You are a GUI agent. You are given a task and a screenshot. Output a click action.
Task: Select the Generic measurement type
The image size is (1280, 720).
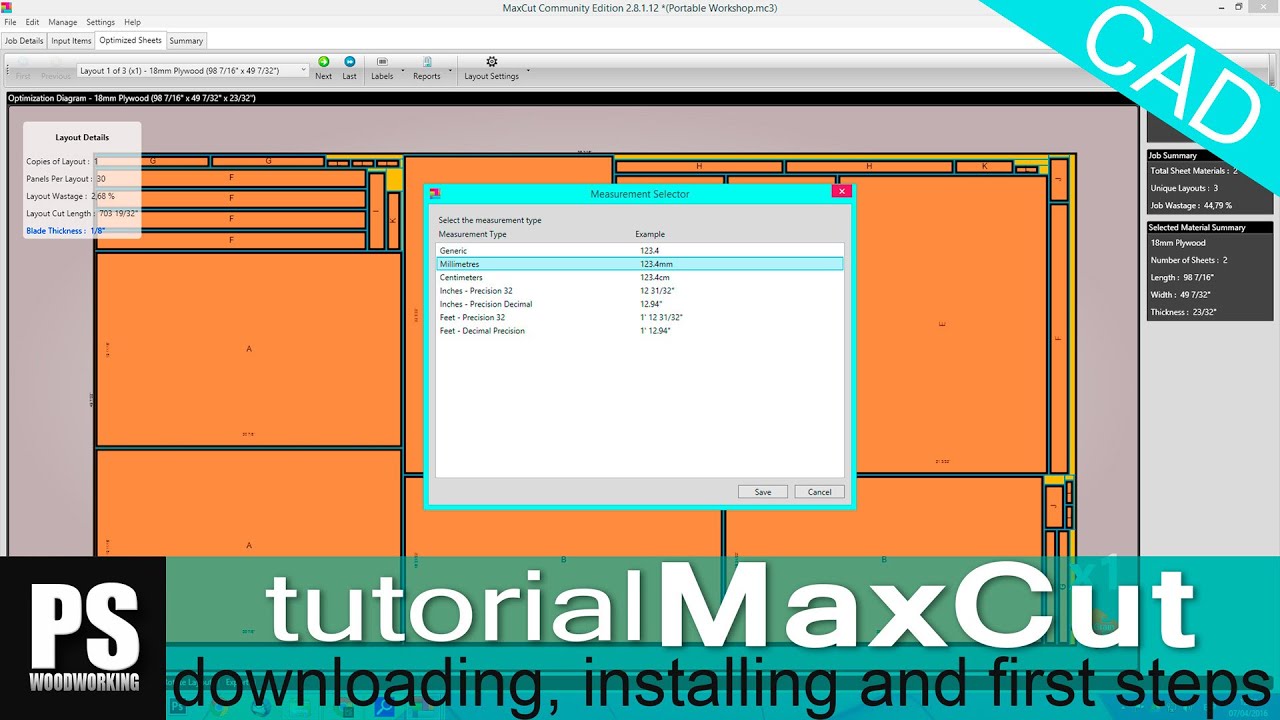point(640,250)
